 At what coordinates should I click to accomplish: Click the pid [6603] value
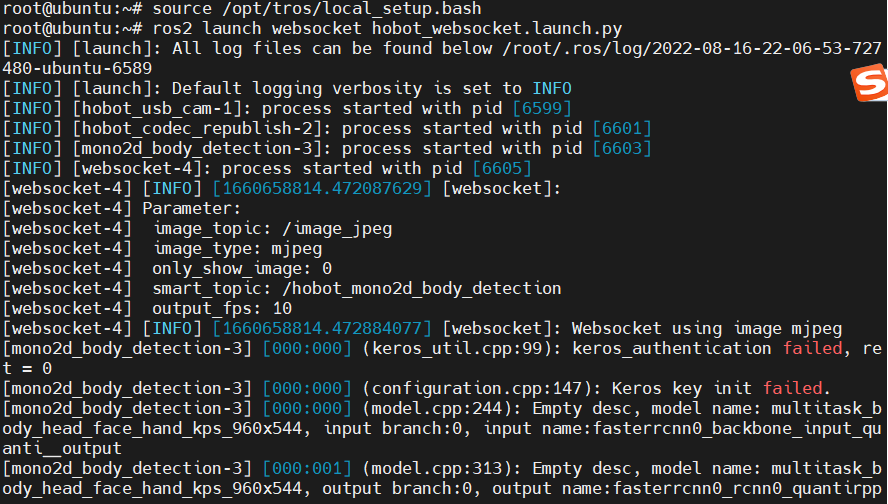(x=622, y=148)
